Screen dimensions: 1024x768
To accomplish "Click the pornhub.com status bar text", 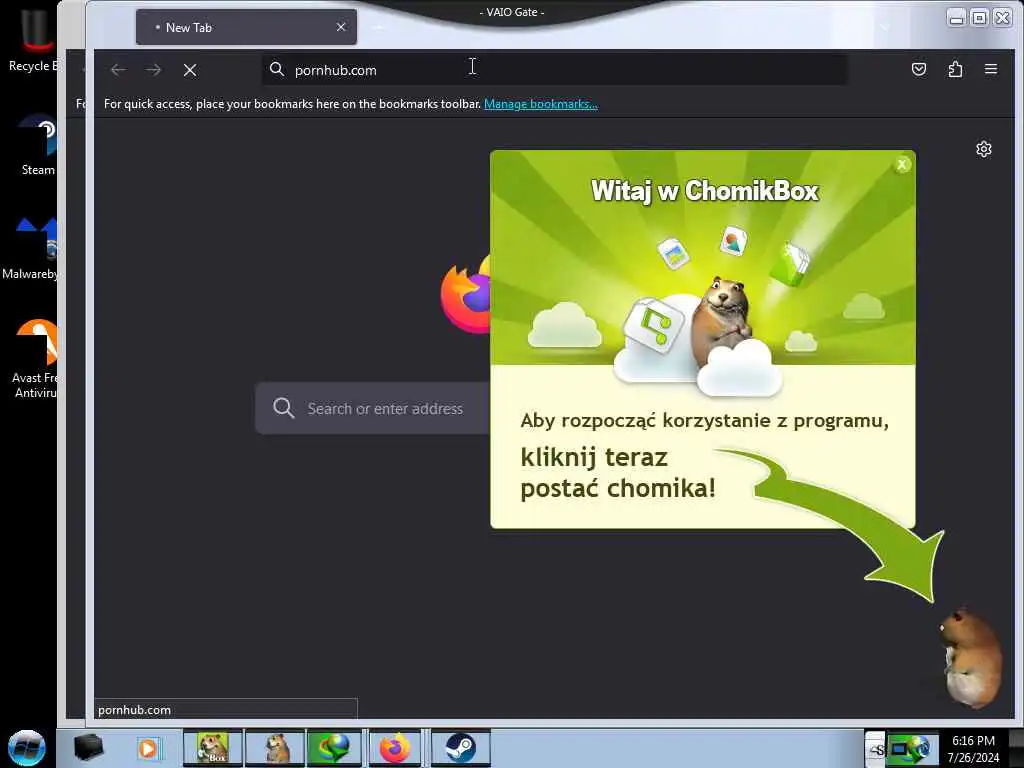I will click(x=135, y=710).
